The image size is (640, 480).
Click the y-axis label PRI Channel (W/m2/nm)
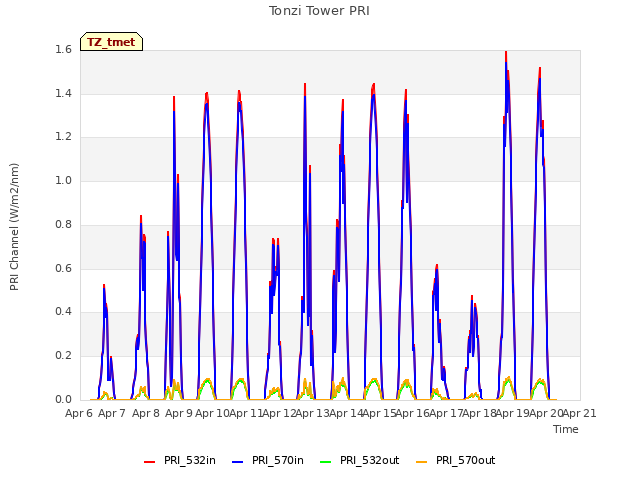(14, 227)
